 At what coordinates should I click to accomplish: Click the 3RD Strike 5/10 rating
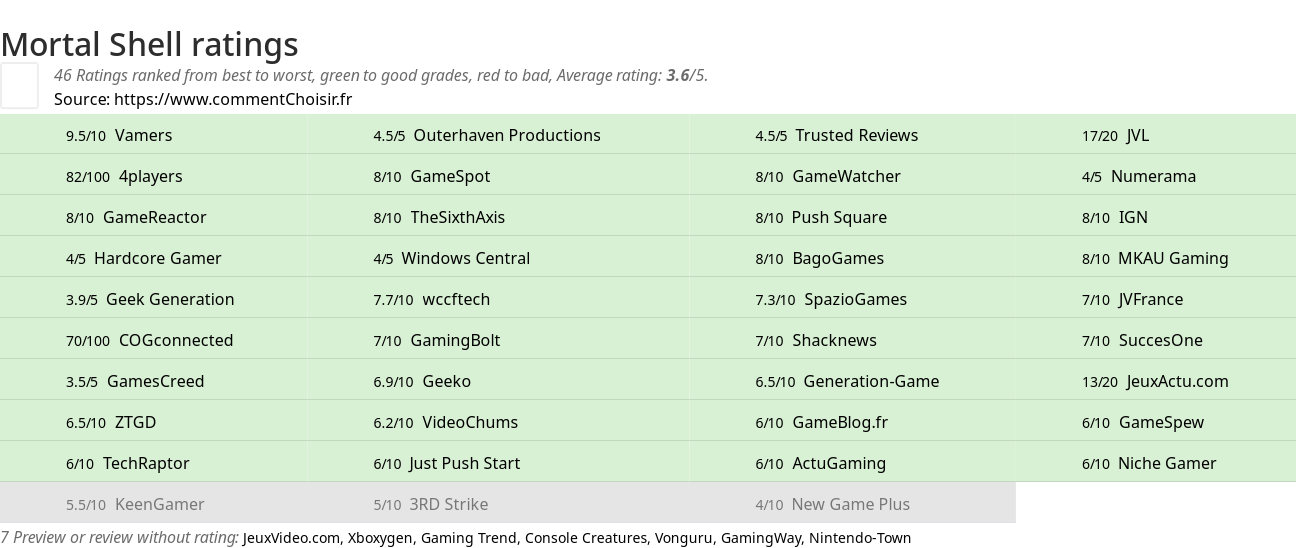431,504
